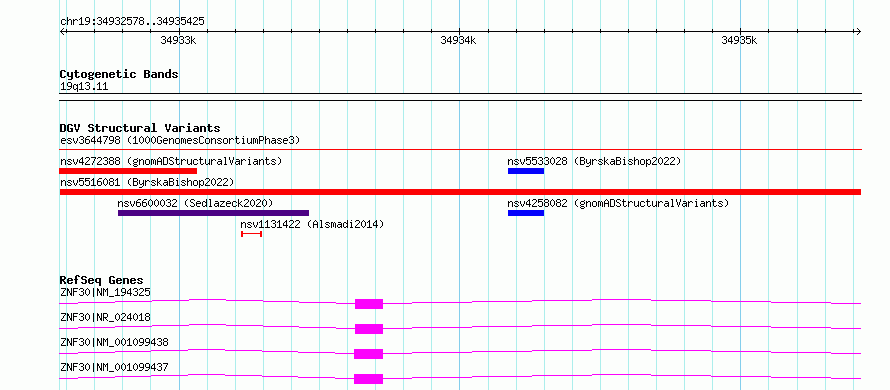Image resolution: width=890 pixels, height=390 pixels.
Task: Click the 34933k ruler label
Action: tap(178, 40)
